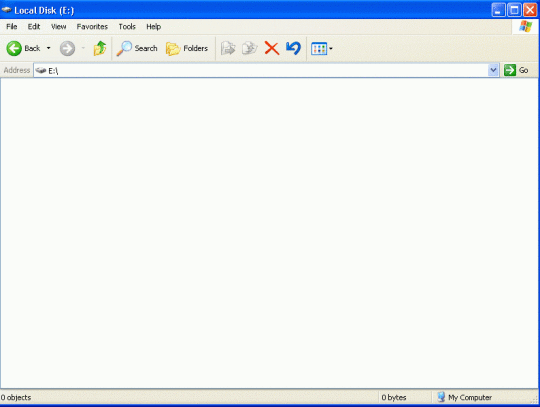This screenshot has height=407, width=540.
Task: Click the green Back arrow button
Action: click(14, 48)
